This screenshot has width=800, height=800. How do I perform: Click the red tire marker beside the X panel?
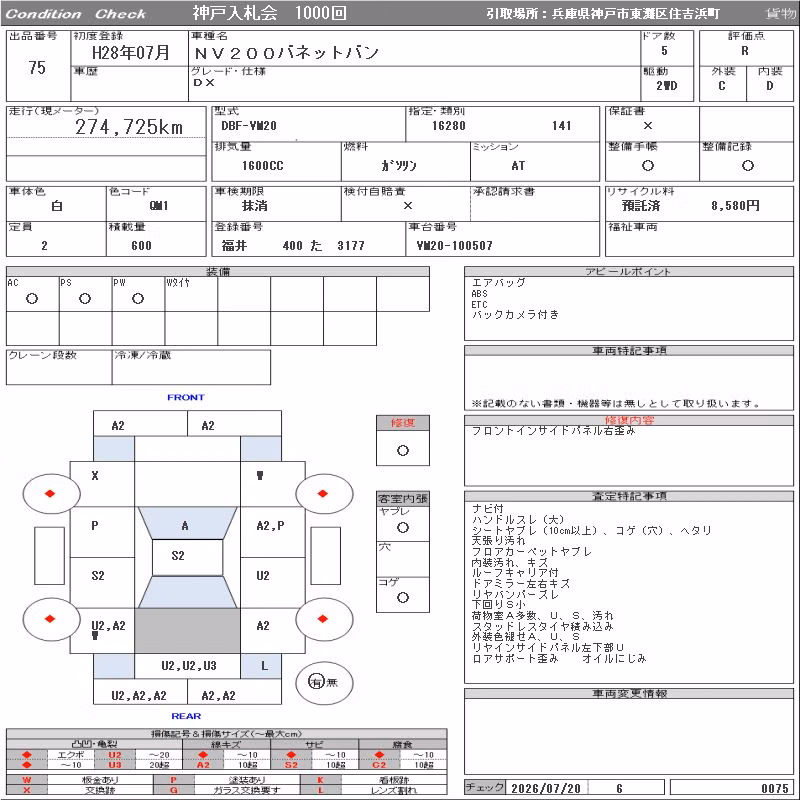[x=50, y=493]
